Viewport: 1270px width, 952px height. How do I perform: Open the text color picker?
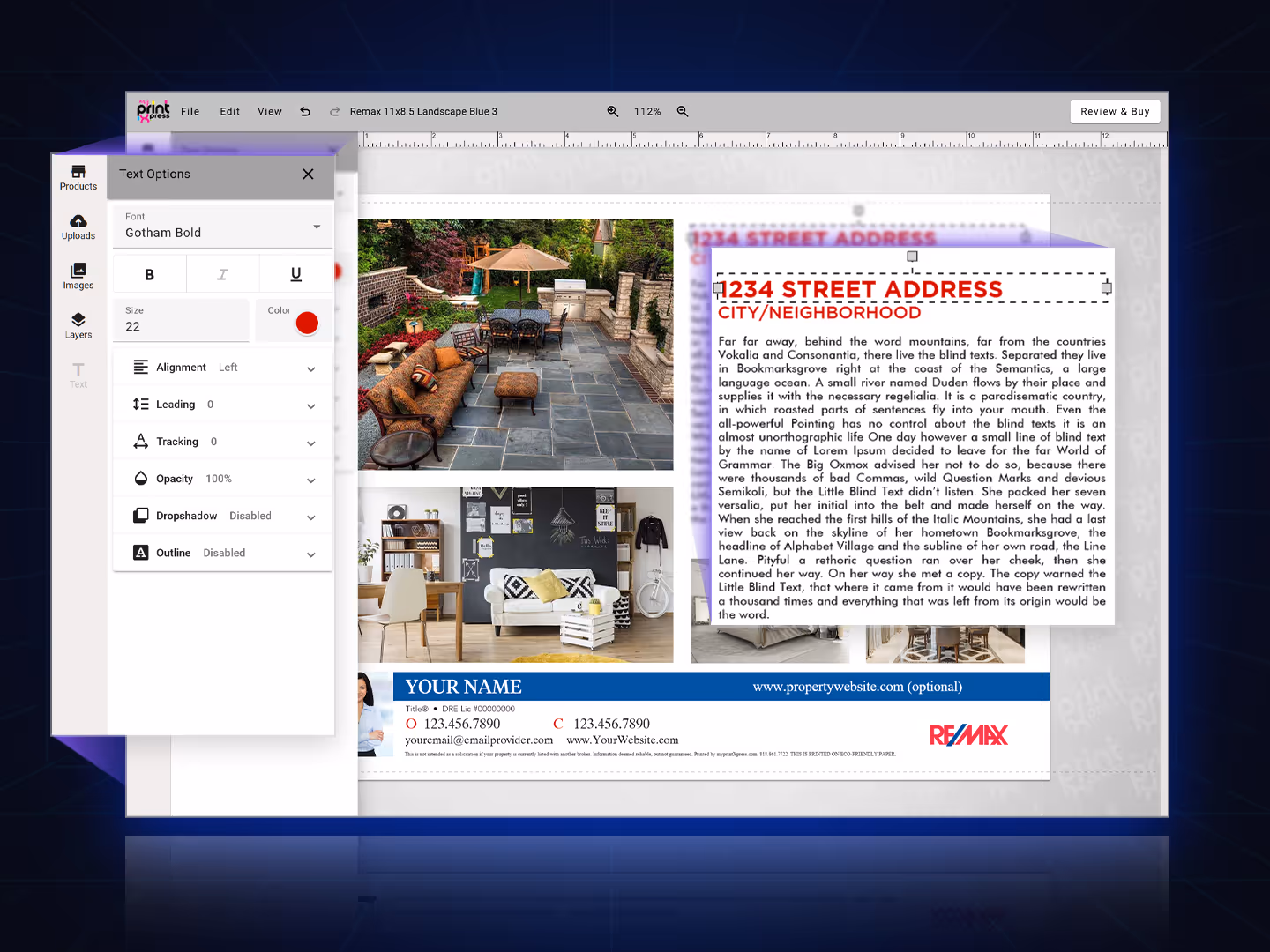pos(306,323)
